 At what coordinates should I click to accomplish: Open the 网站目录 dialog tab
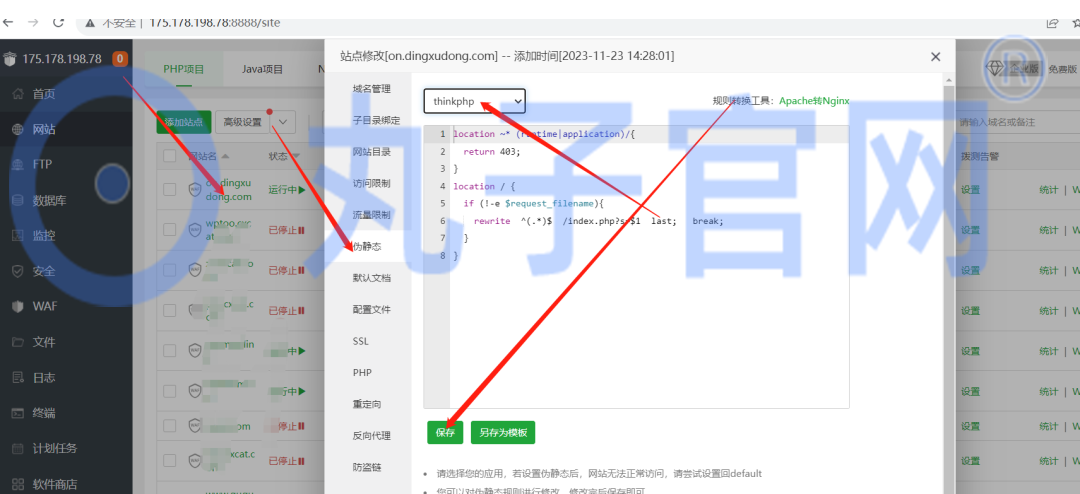point(371,152)
